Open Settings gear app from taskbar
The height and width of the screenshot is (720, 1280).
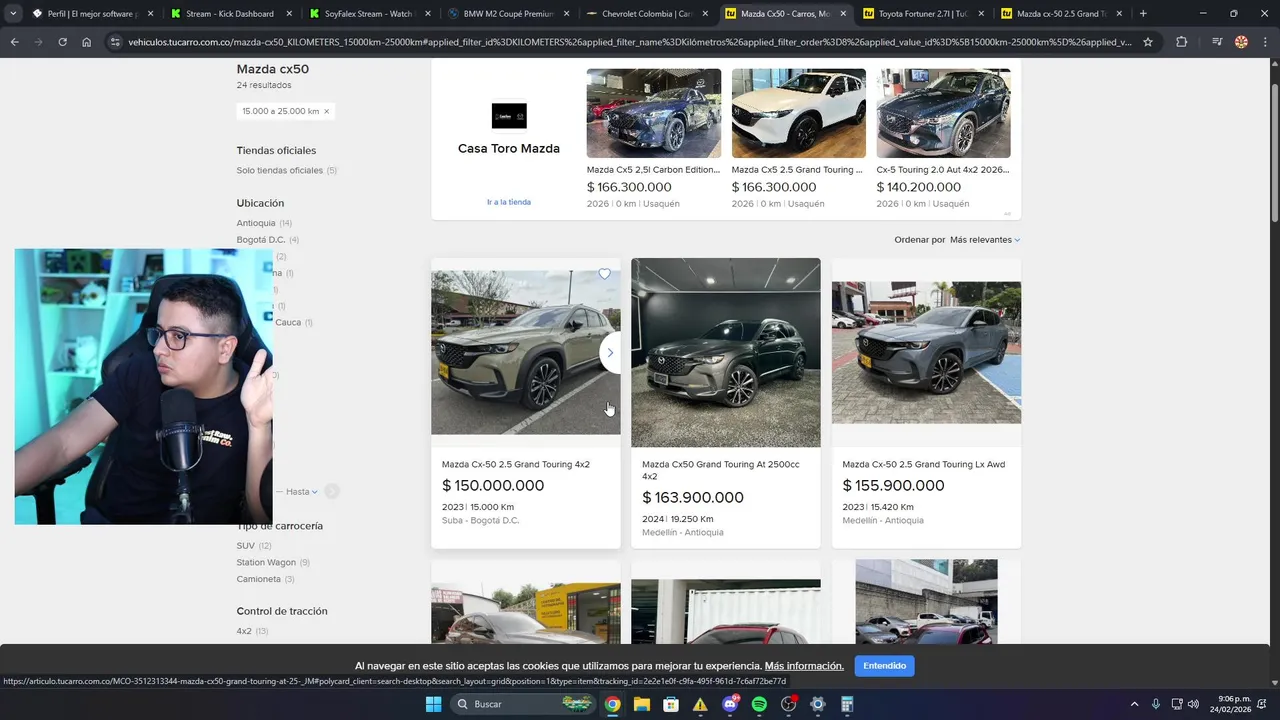point(818,704)
